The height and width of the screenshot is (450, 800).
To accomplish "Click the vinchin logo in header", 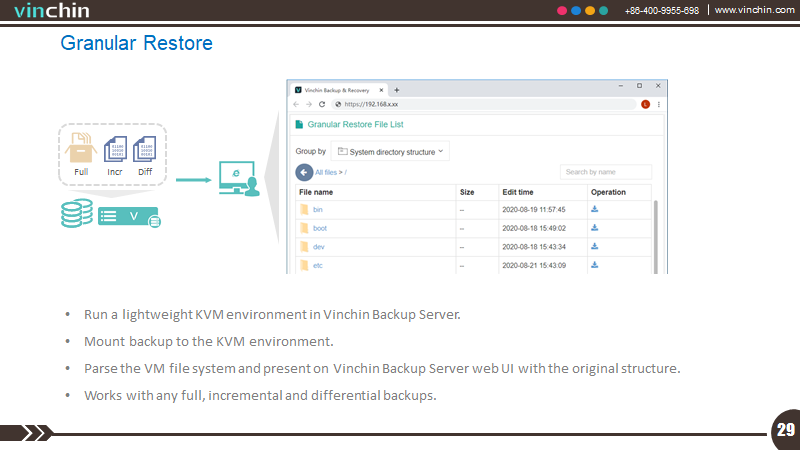I will [x=52, y=10].
